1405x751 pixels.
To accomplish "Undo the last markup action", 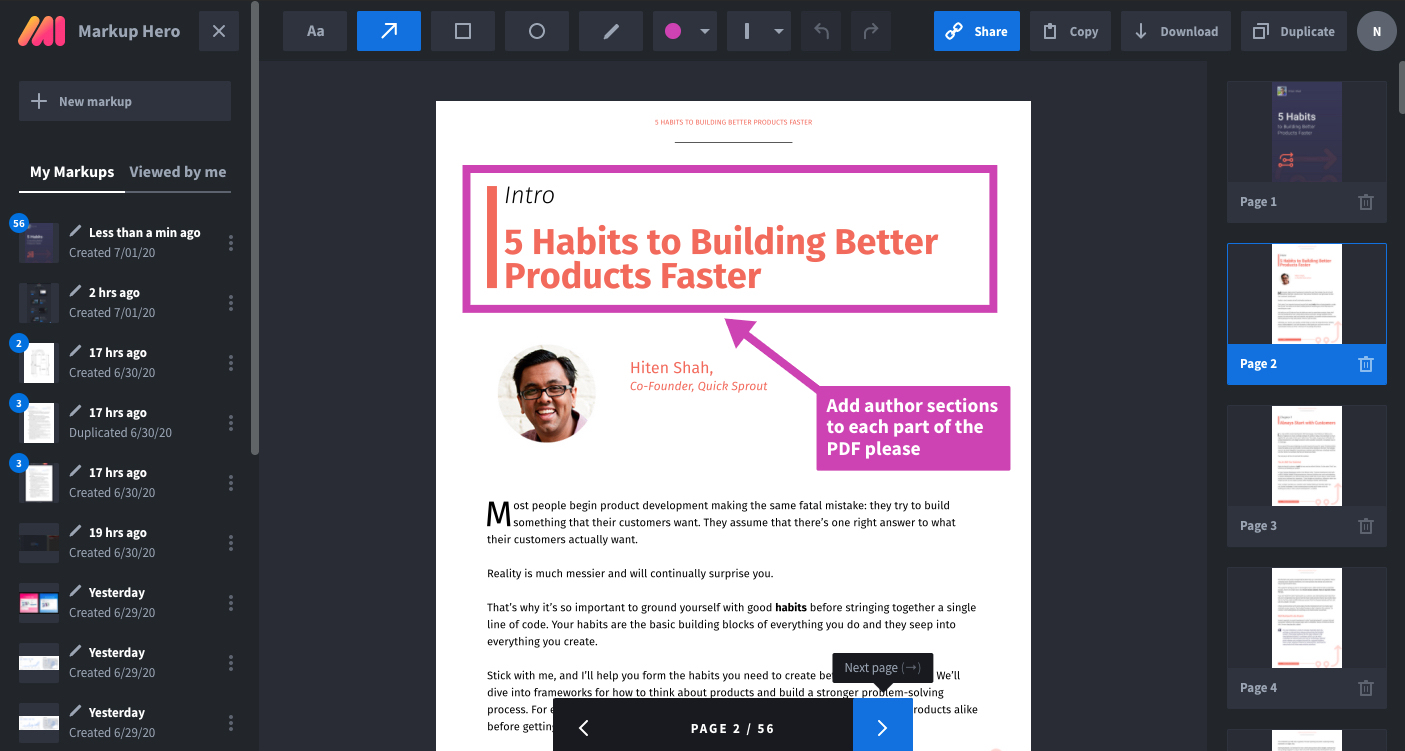I will click(x=822, y=31).
